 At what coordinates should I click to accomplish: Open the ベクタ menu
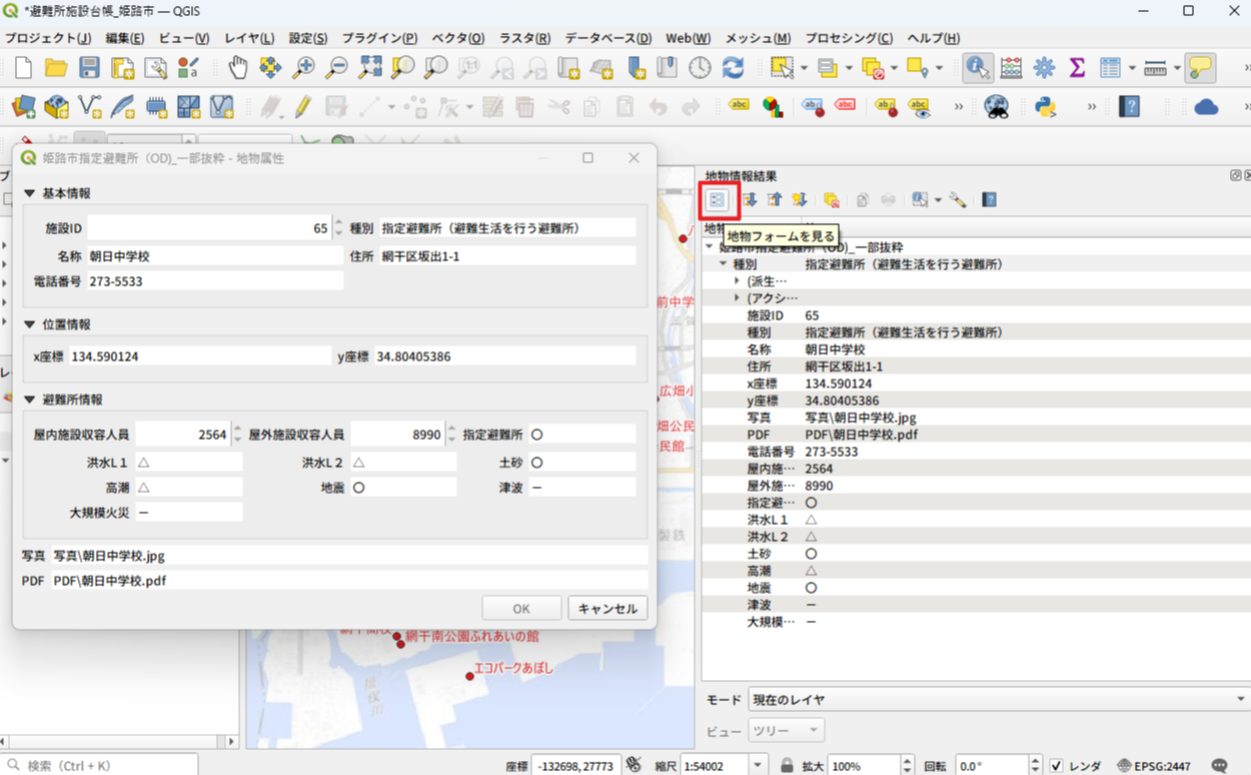(x=457, y=38)
